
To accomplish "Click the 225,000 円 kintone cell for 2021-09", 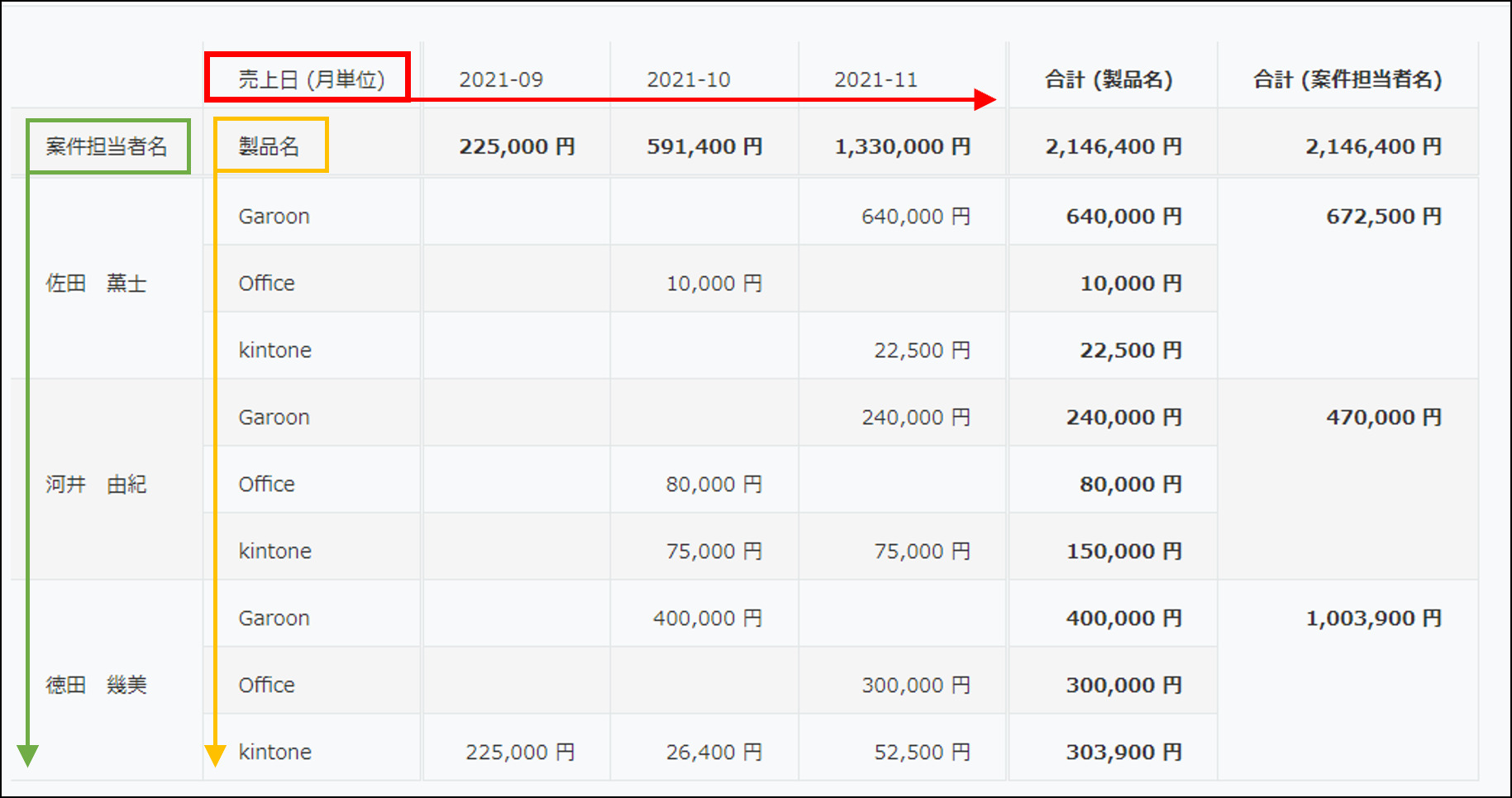I will (520, 752).
